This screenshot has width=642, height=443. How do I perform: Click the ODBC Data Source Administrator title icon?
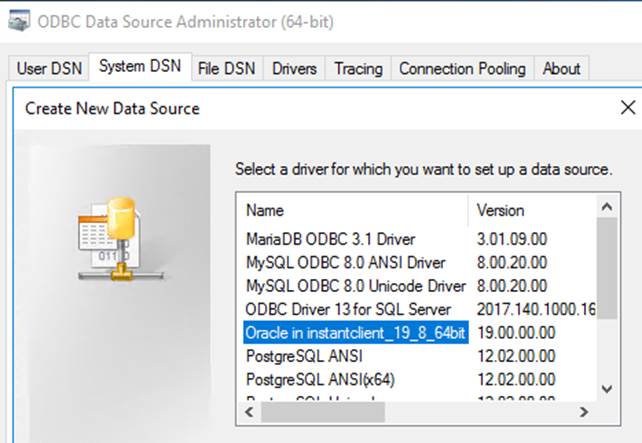coord(19,21)
